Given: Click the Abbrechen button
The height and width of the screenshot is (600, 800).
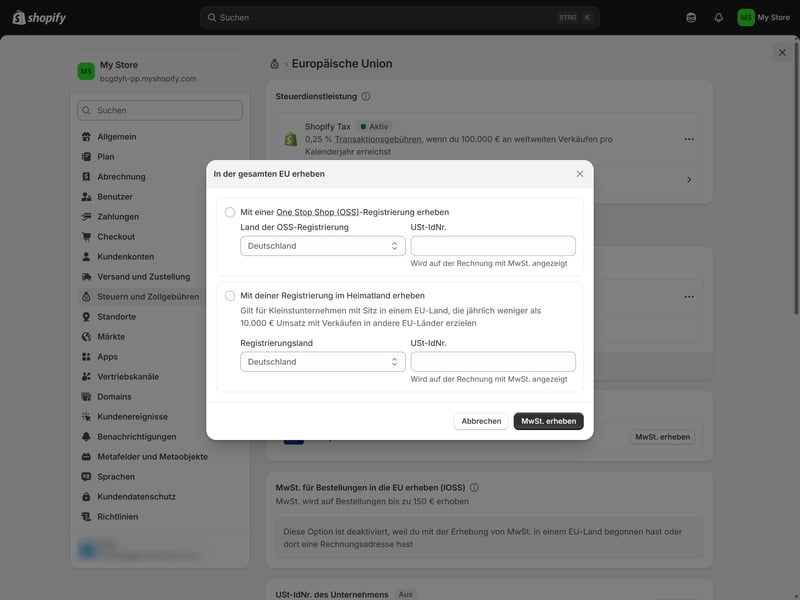Looking at the screenshot, I should [x=481, y=421].
